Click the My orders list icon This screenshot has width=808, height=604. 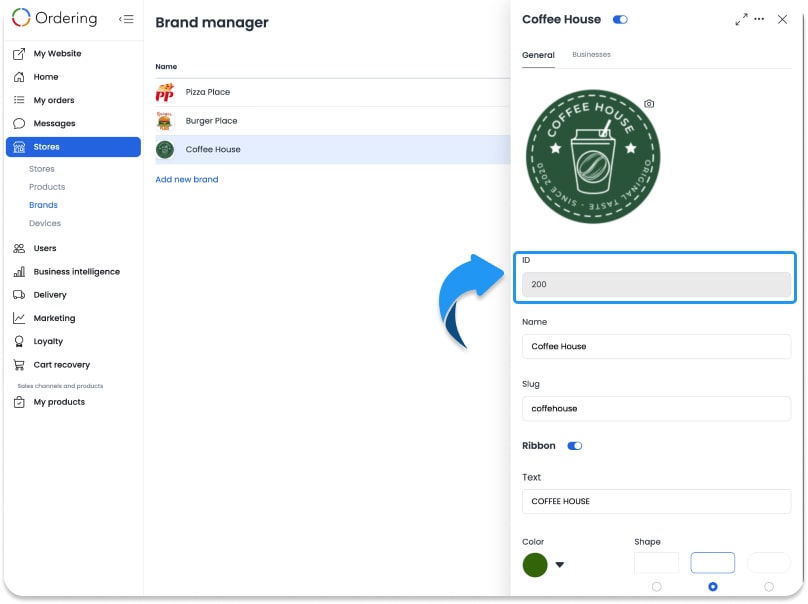[x=19, y=100]
